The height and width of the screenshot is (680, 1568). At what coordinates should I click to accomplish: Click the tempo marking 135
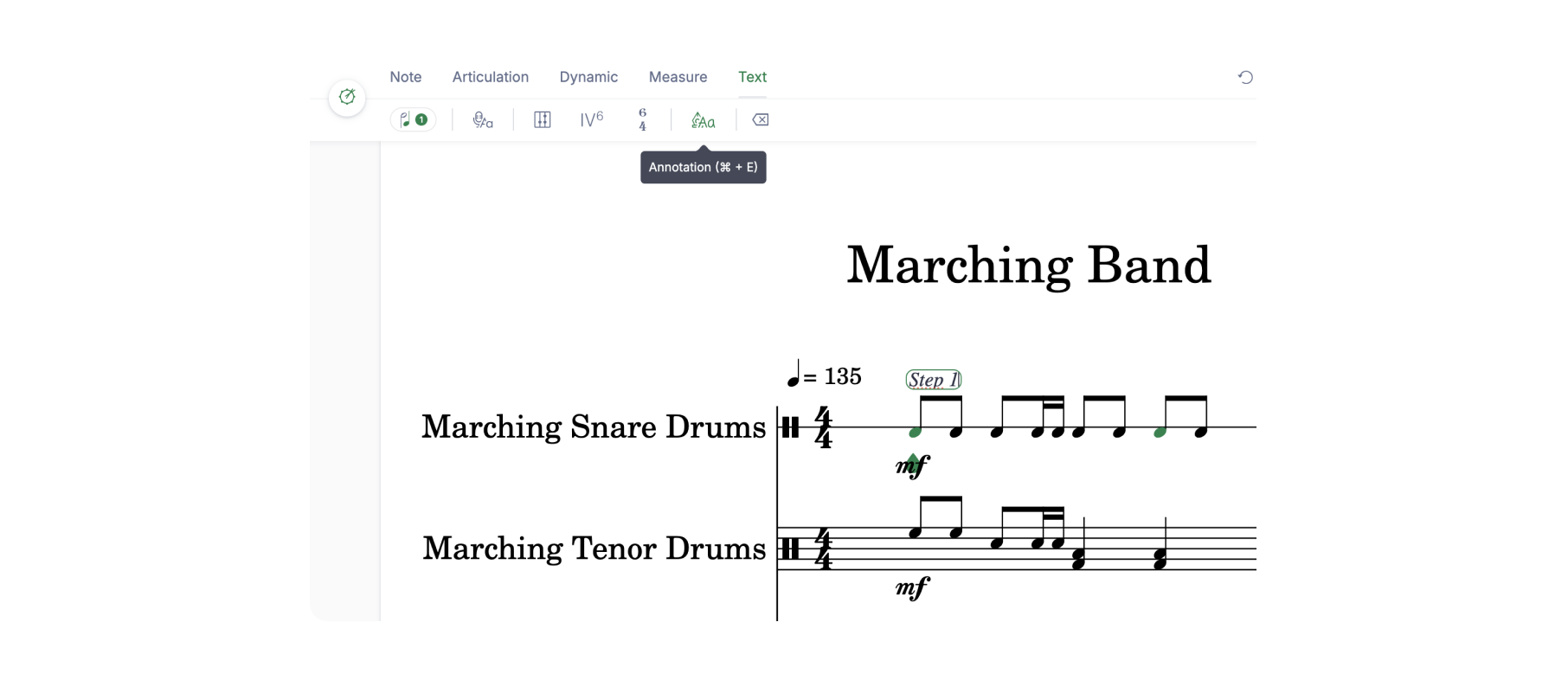coord(824,375)
